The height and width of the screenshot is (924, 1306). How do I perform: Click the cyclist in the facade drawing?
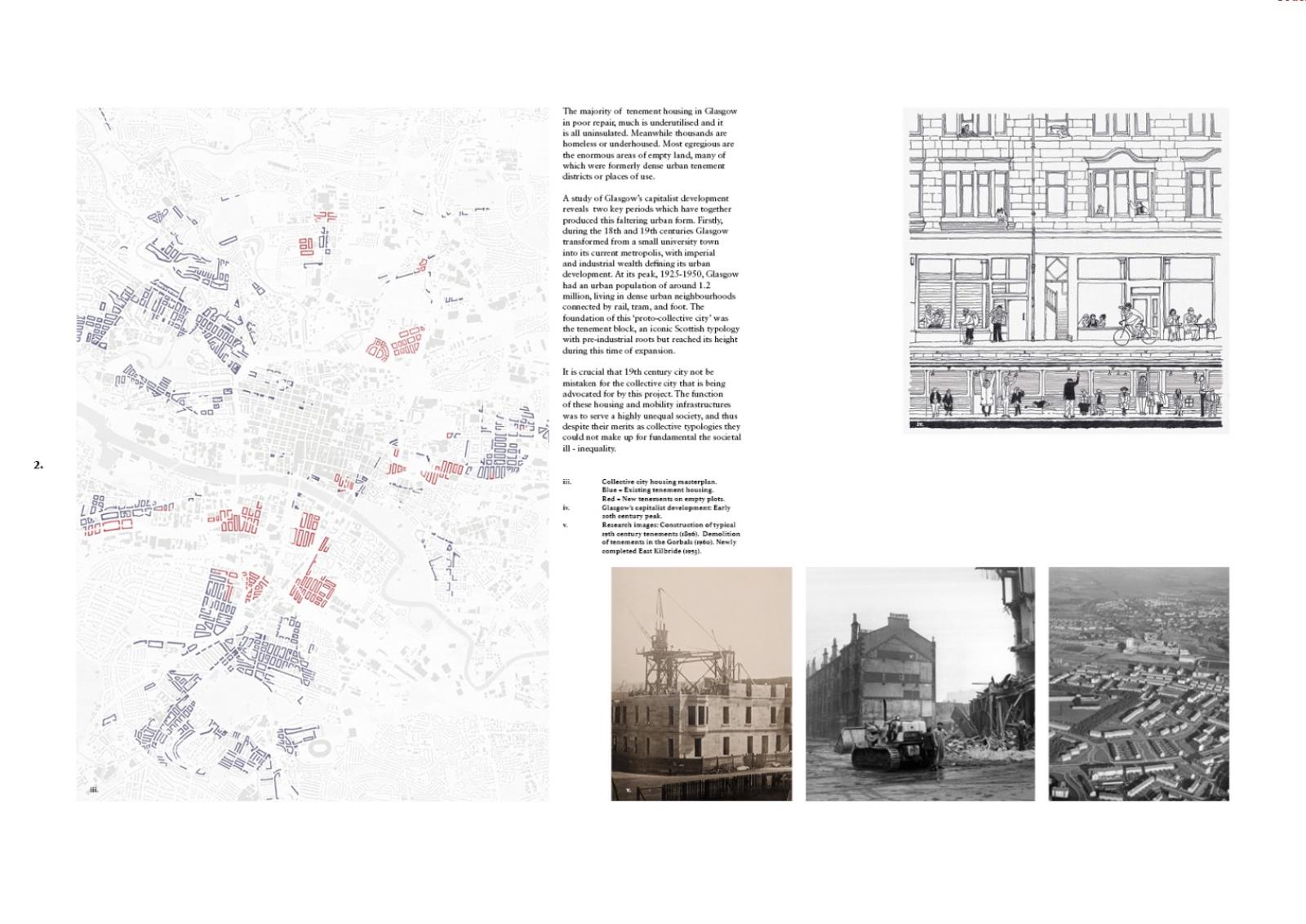point(1133,325)
